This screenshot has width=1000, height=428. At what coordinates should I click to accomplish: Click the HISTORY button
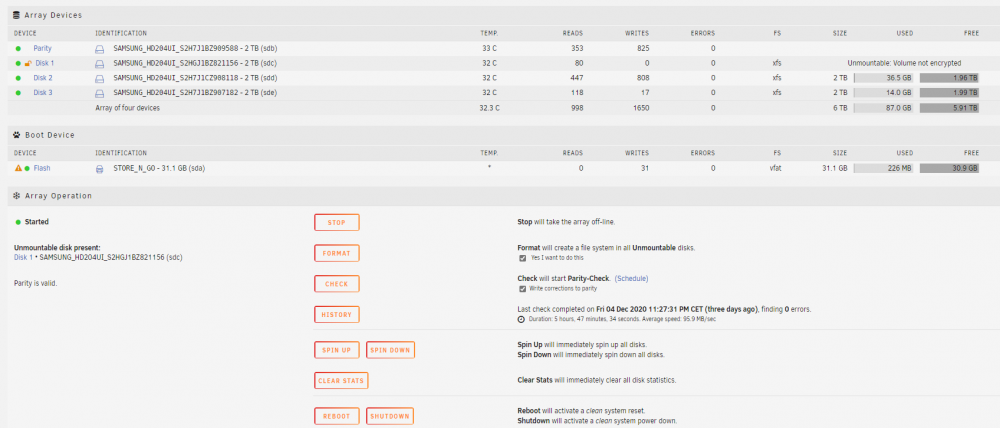click(337, 314)
